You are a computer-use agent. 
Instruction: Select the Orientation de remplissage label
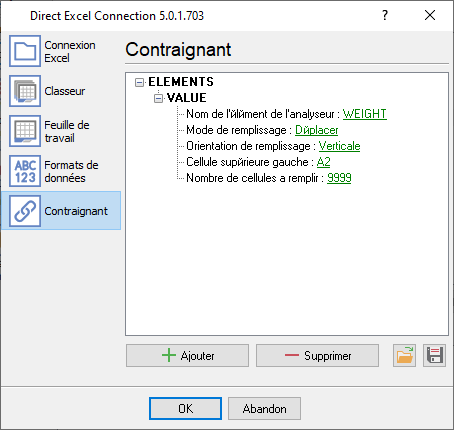coord(251,146)
